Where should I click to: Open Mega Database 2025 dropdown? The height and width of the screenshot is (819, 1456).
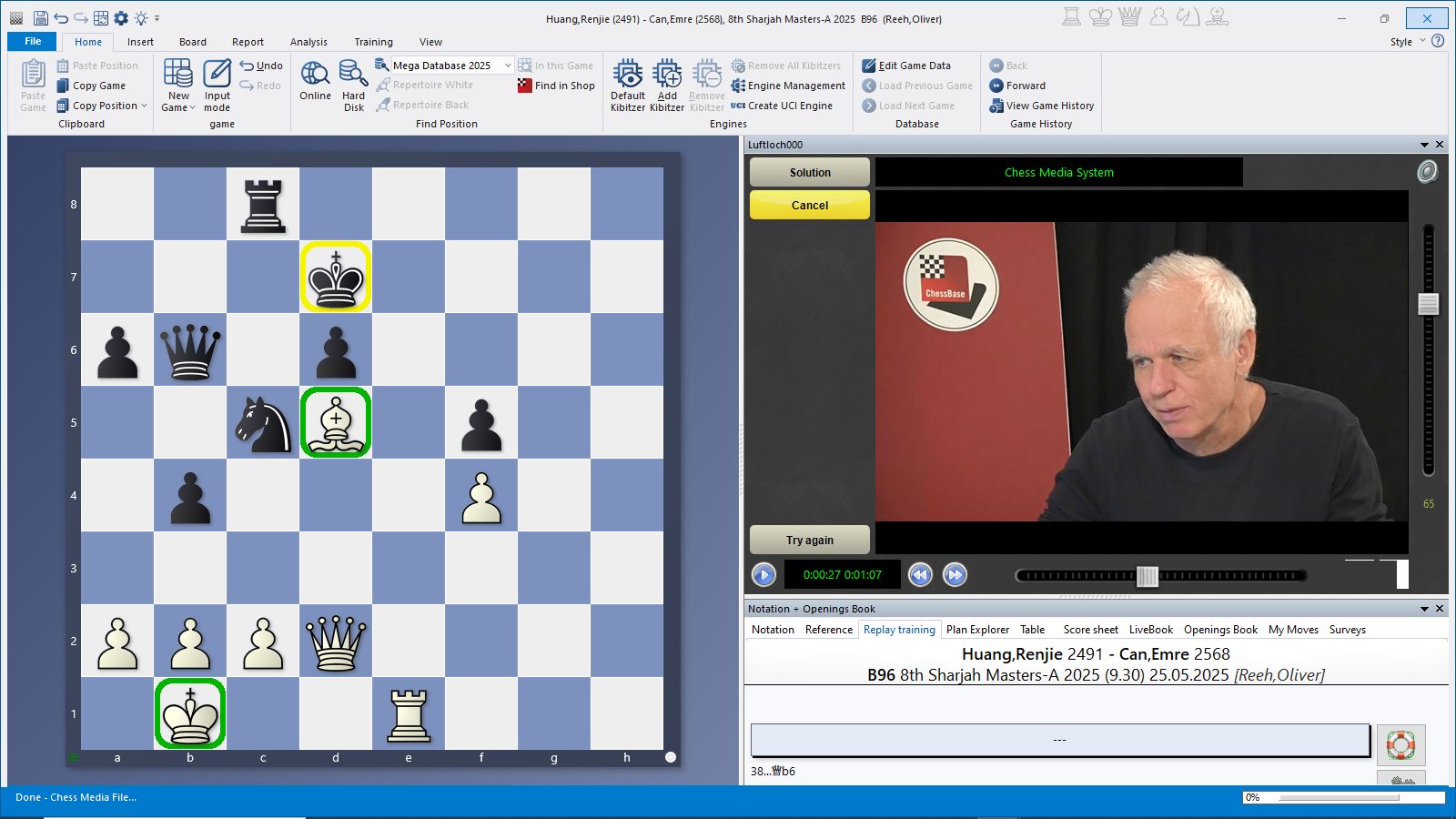tap(508, 66)
